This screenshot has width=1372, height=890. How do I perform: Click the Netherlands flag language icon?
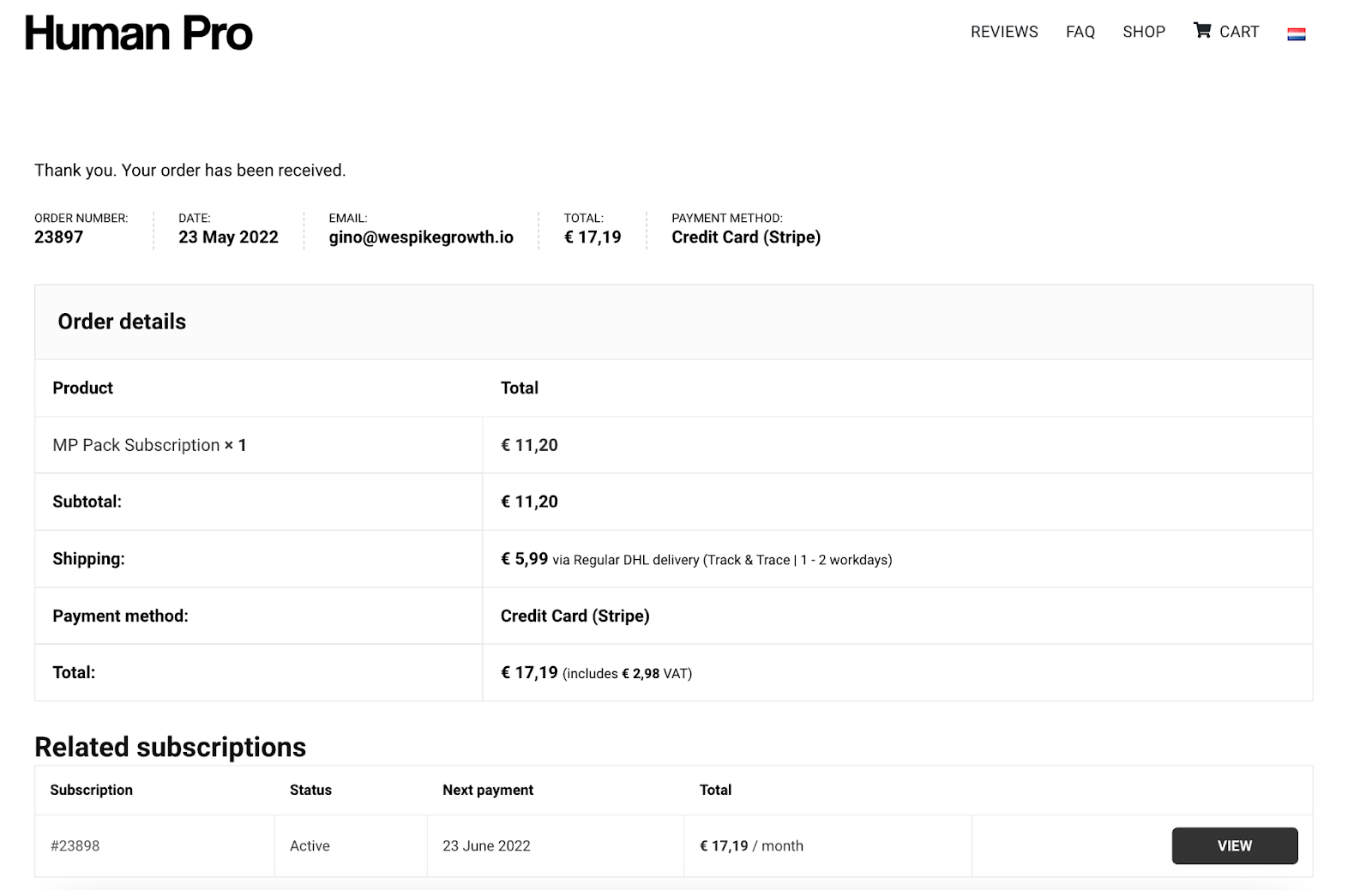click(x=1296, y=34)
